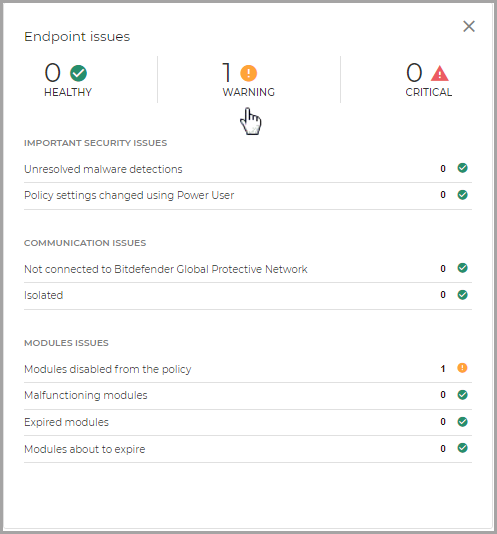This screenshot has height=534, width=497.
Task: Click orange warning icon for Modules disabled row
Action: 462,368
